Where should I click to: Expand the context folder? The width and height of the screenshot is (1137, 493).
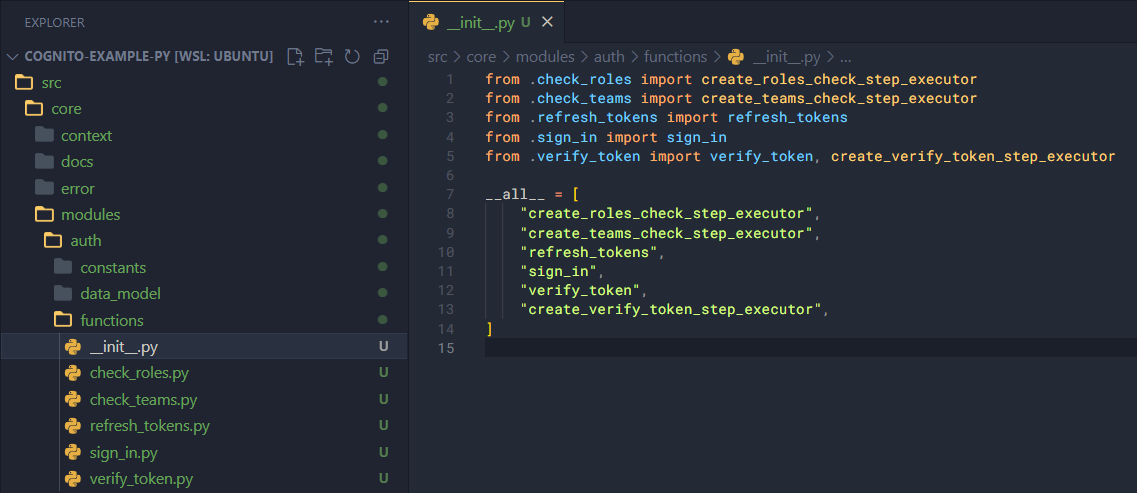(86, 135)
